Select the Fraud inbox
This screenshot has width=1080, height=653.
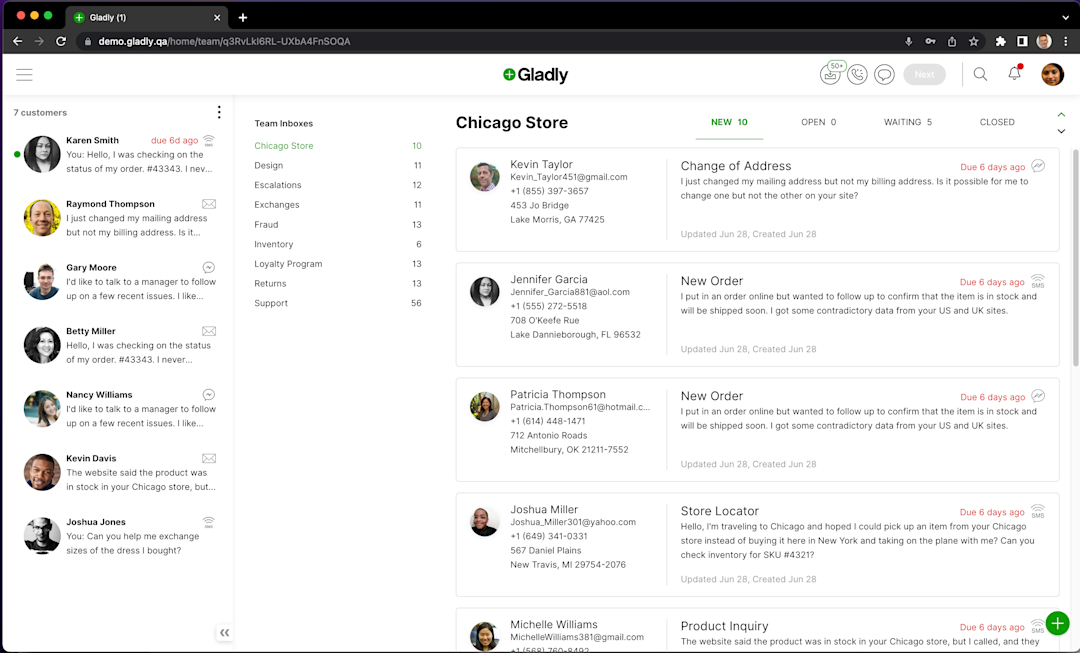338,225
